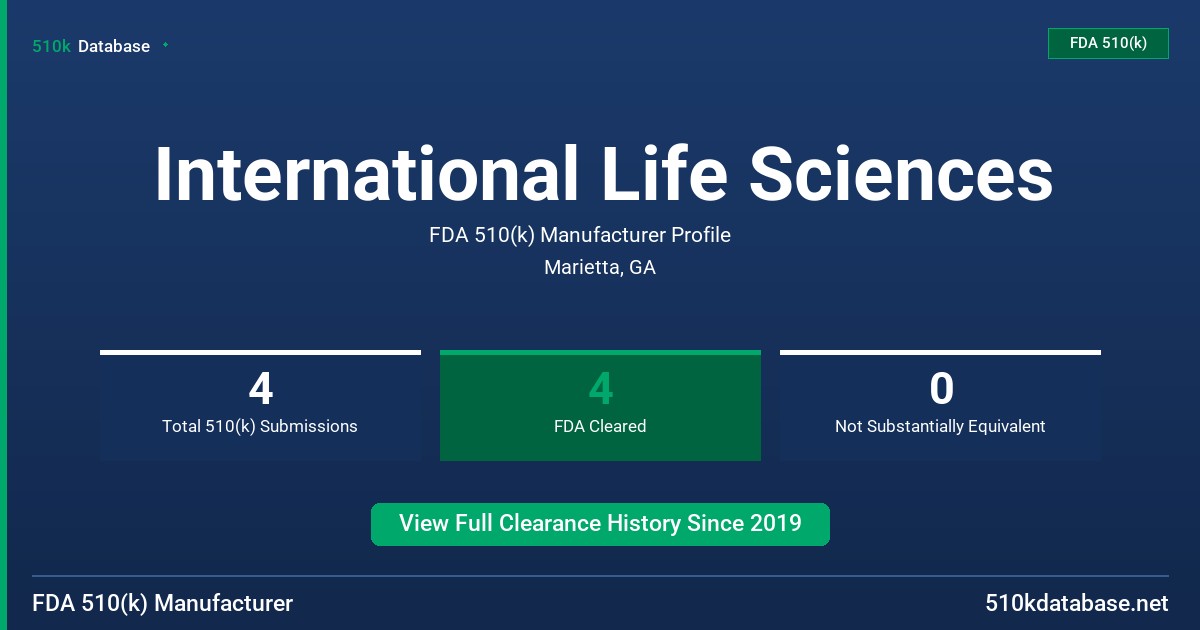Click the Marietta, GA location text
Viewport: 1200px width, 630px height.
coord(600,268)
